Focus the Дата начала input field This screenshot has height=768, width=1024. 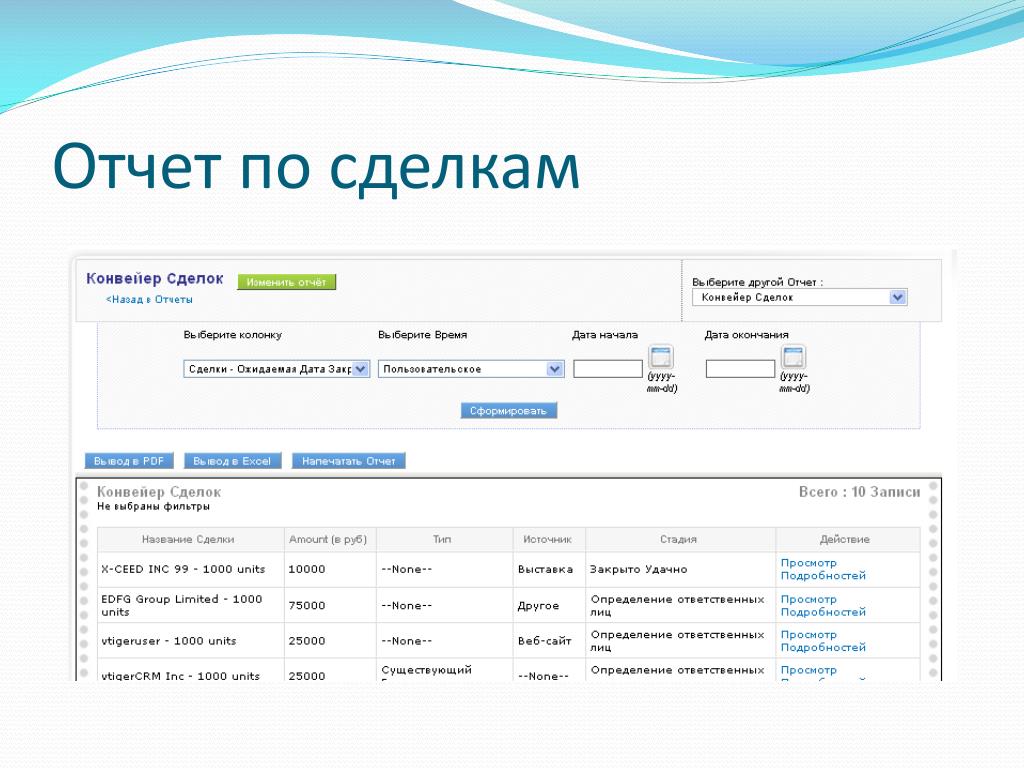point(608,369)
